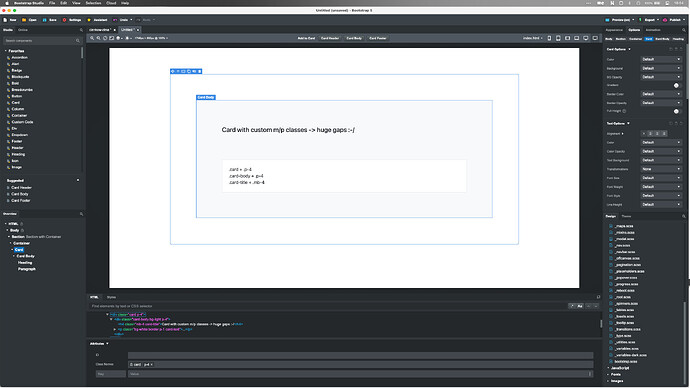
Task: Open the Transformation dropdown set to None
Action: pyautogui.click(x=661, y=169)
